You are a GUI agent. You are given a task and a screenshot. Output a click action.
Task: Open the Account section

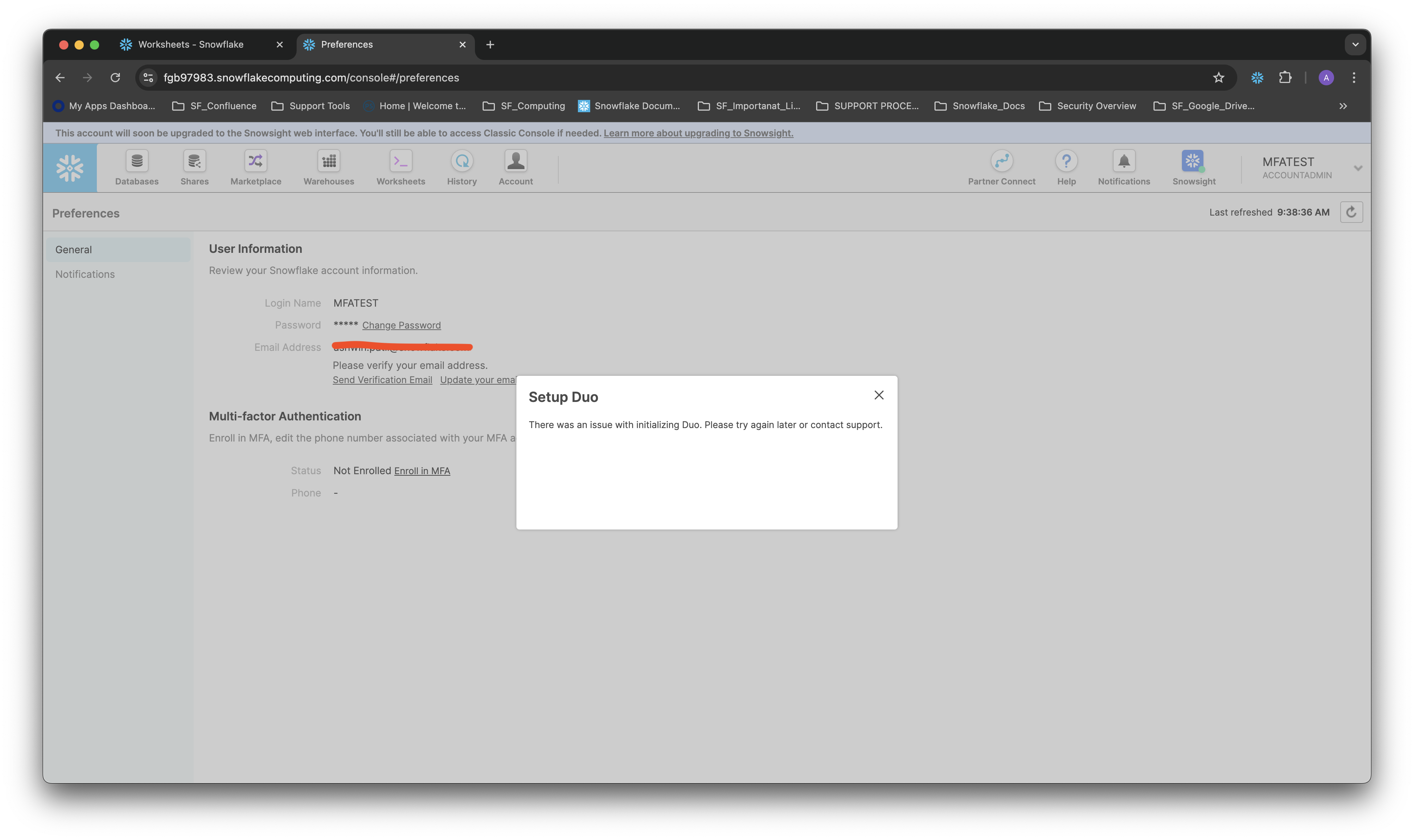tap(515, 167)
